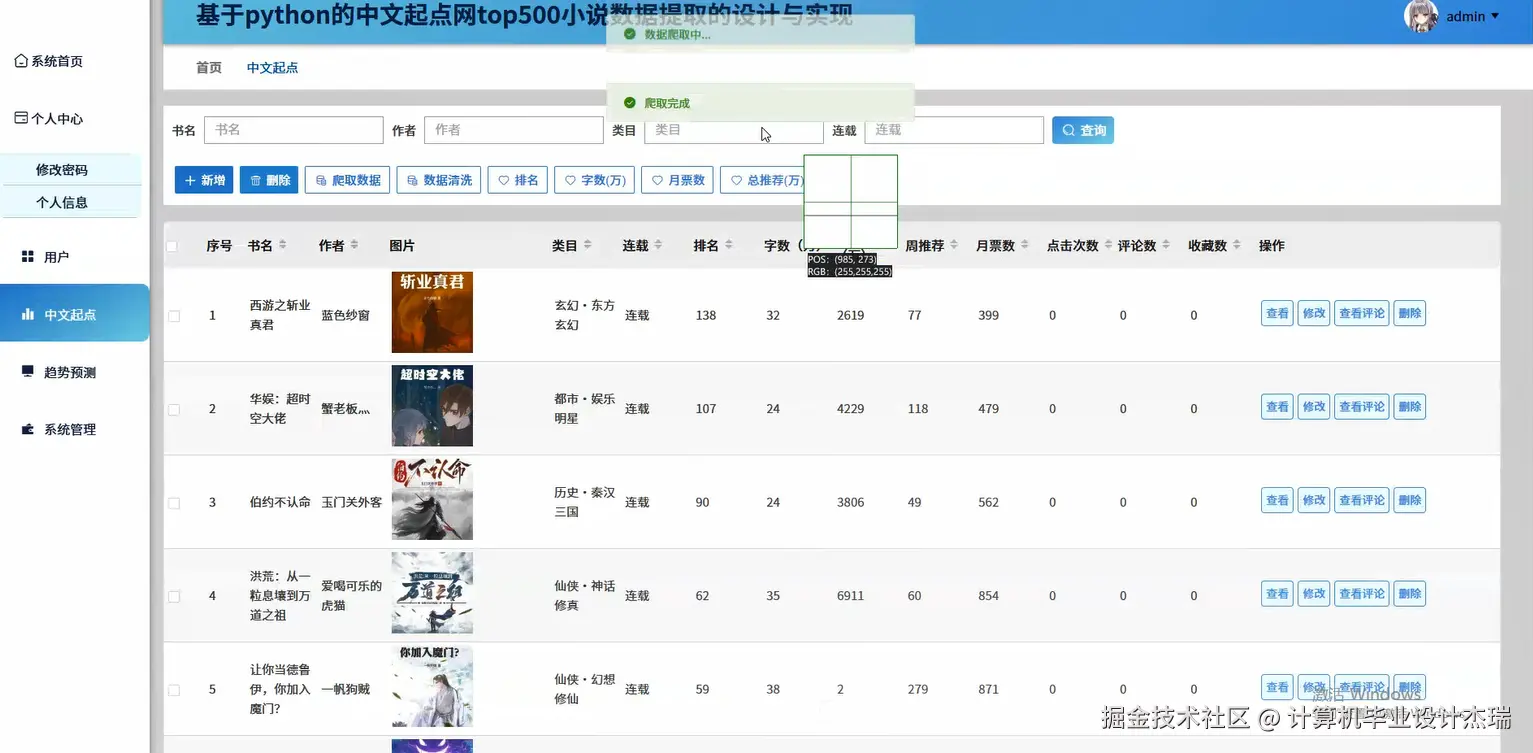
Task: Switch to the 中文起点 breadcrumb tab
Action: (x=272, y=68)
